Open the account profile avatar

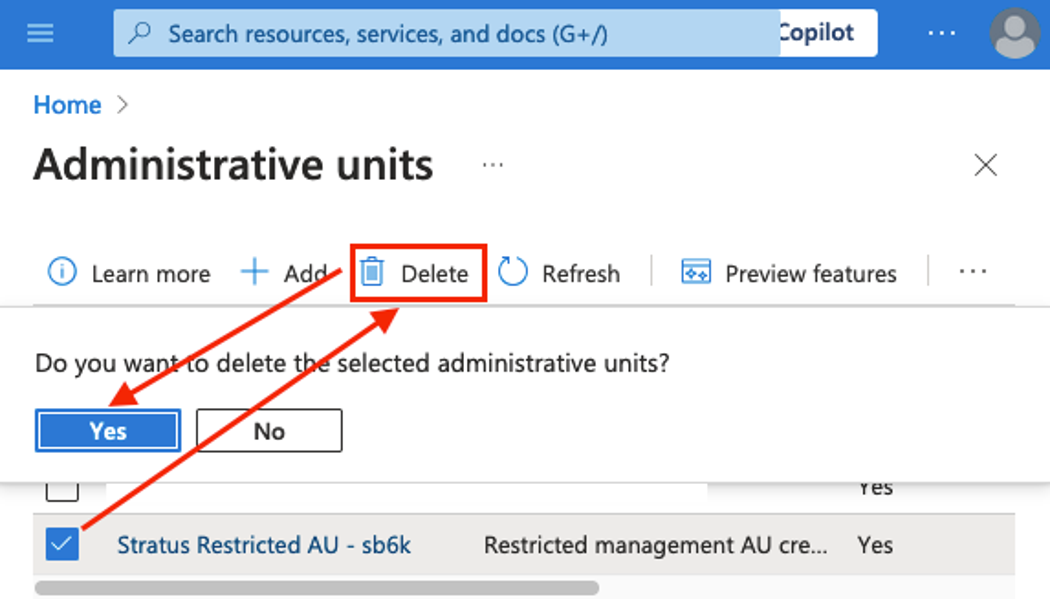point(1014,33)
